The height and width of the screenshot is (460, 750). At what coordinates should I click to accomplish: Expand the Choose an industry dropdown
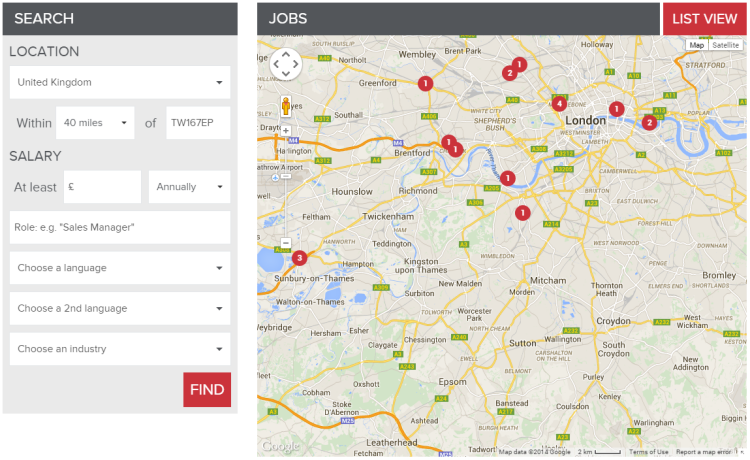(120, 349)
